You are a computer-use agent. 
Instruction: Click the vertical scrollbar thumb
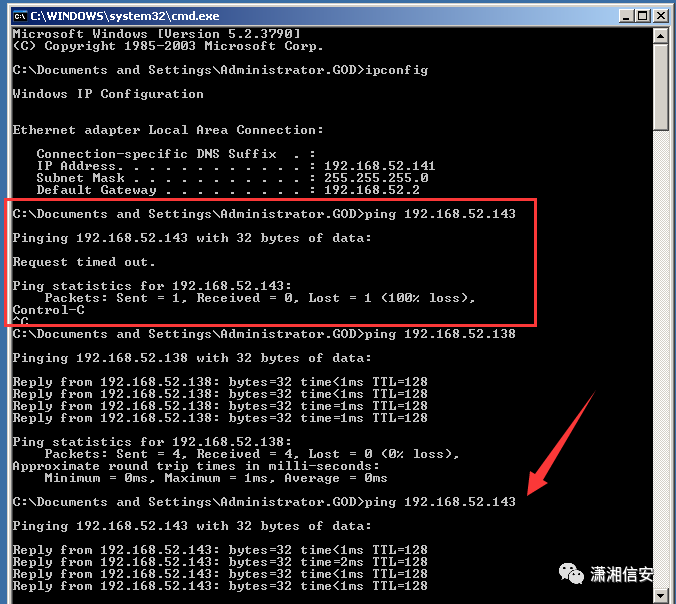point(660,87)
